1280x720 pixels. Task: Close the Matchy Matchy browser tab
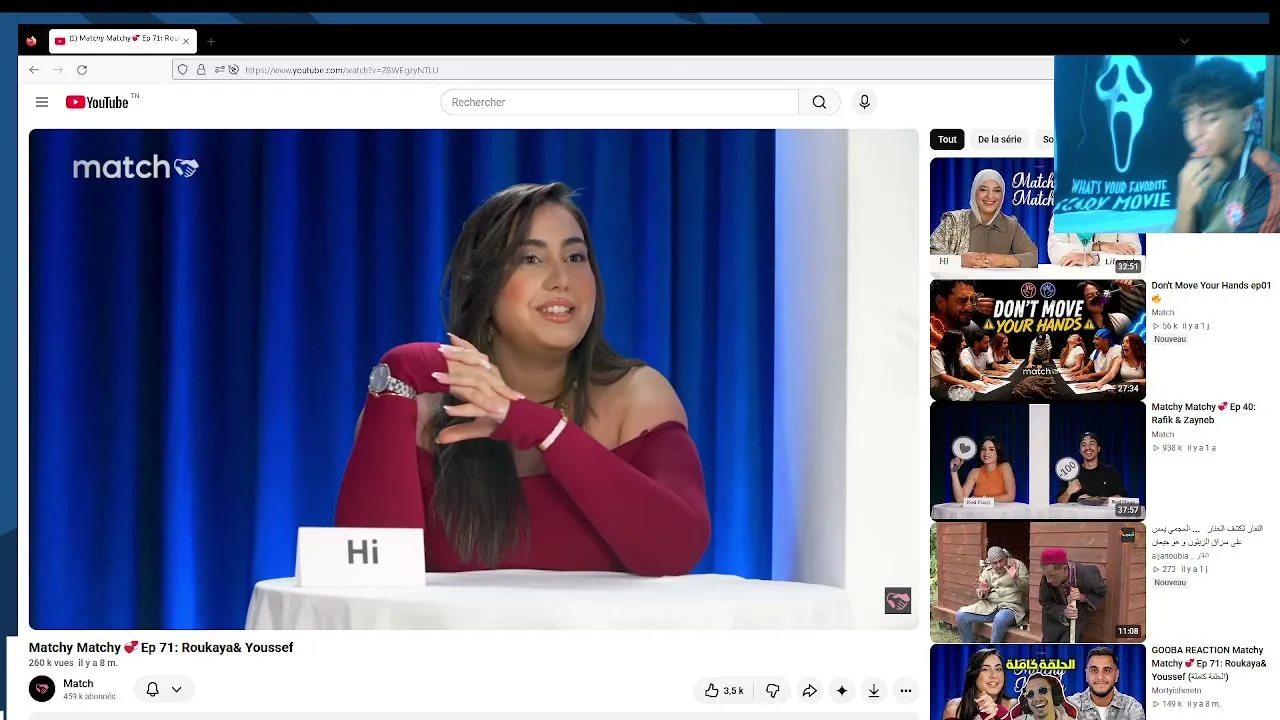[x=185, y=41]
